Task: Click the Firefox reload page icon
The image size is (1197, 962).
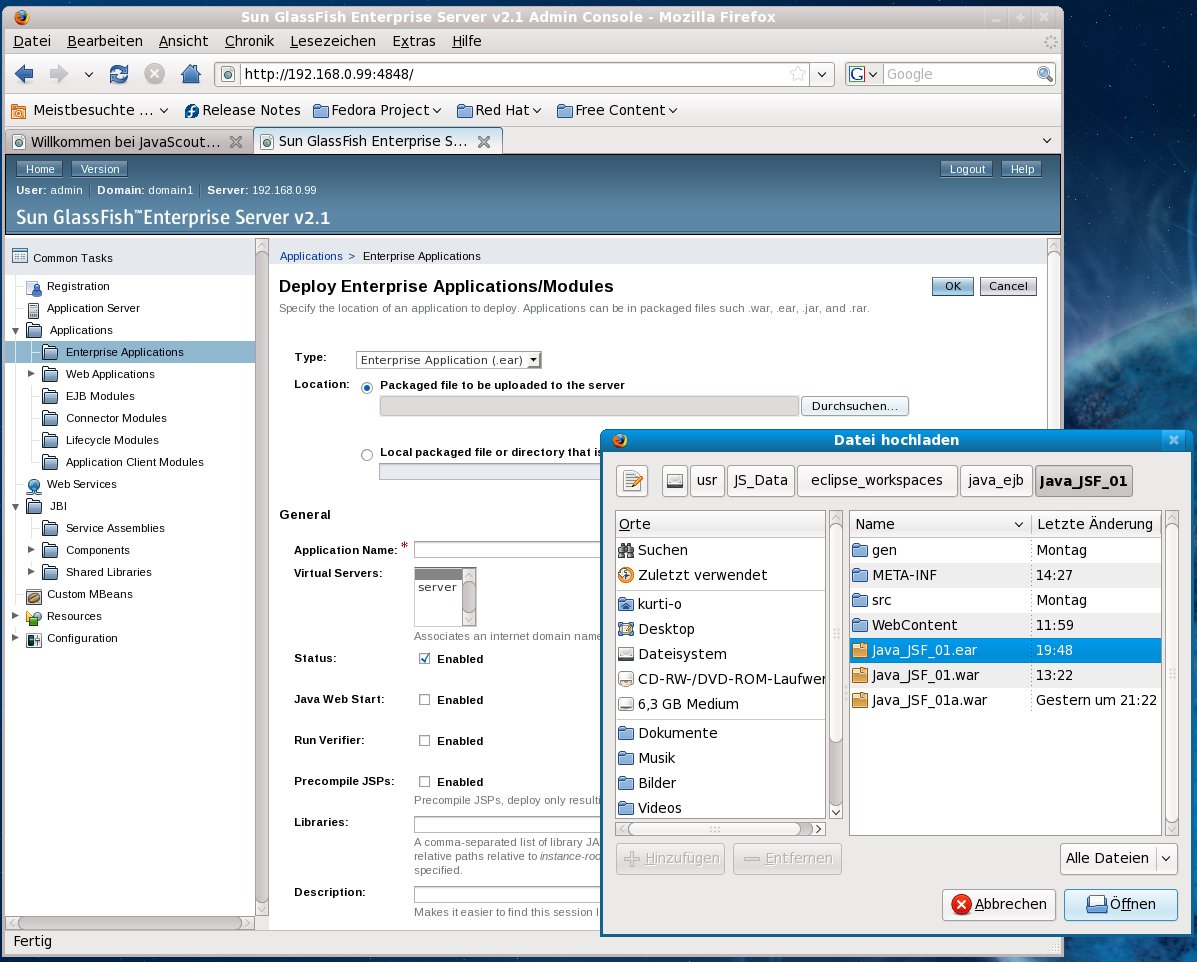Action: pos(119,74)
